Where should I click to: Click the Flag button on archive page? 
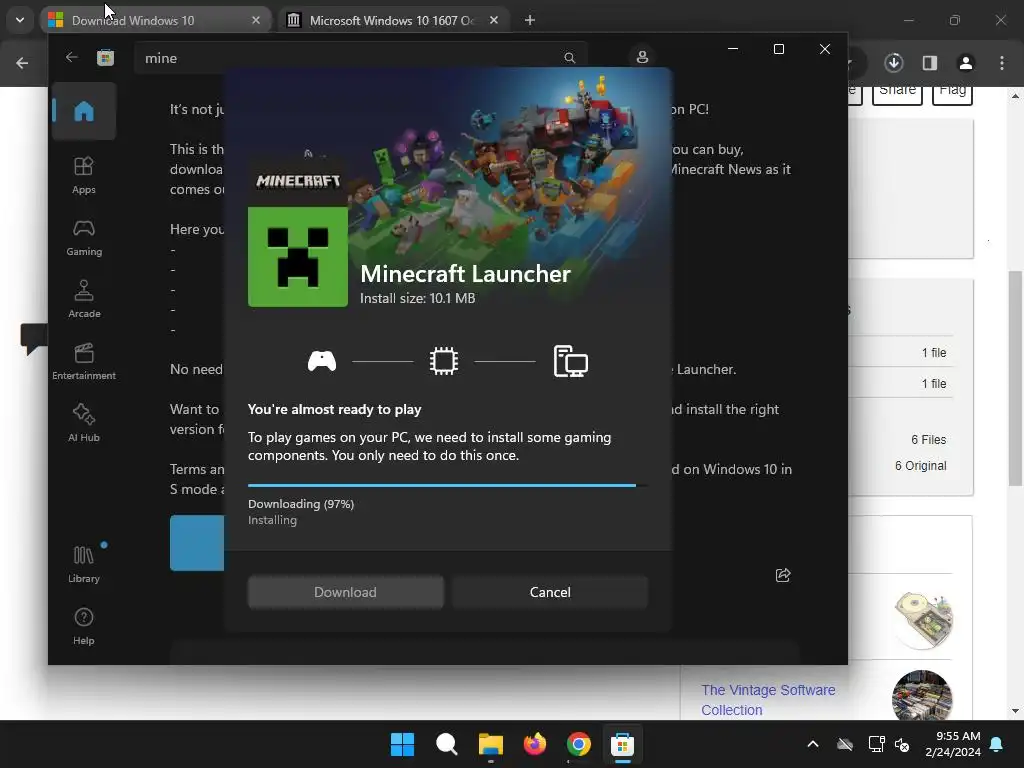point(953,91)
